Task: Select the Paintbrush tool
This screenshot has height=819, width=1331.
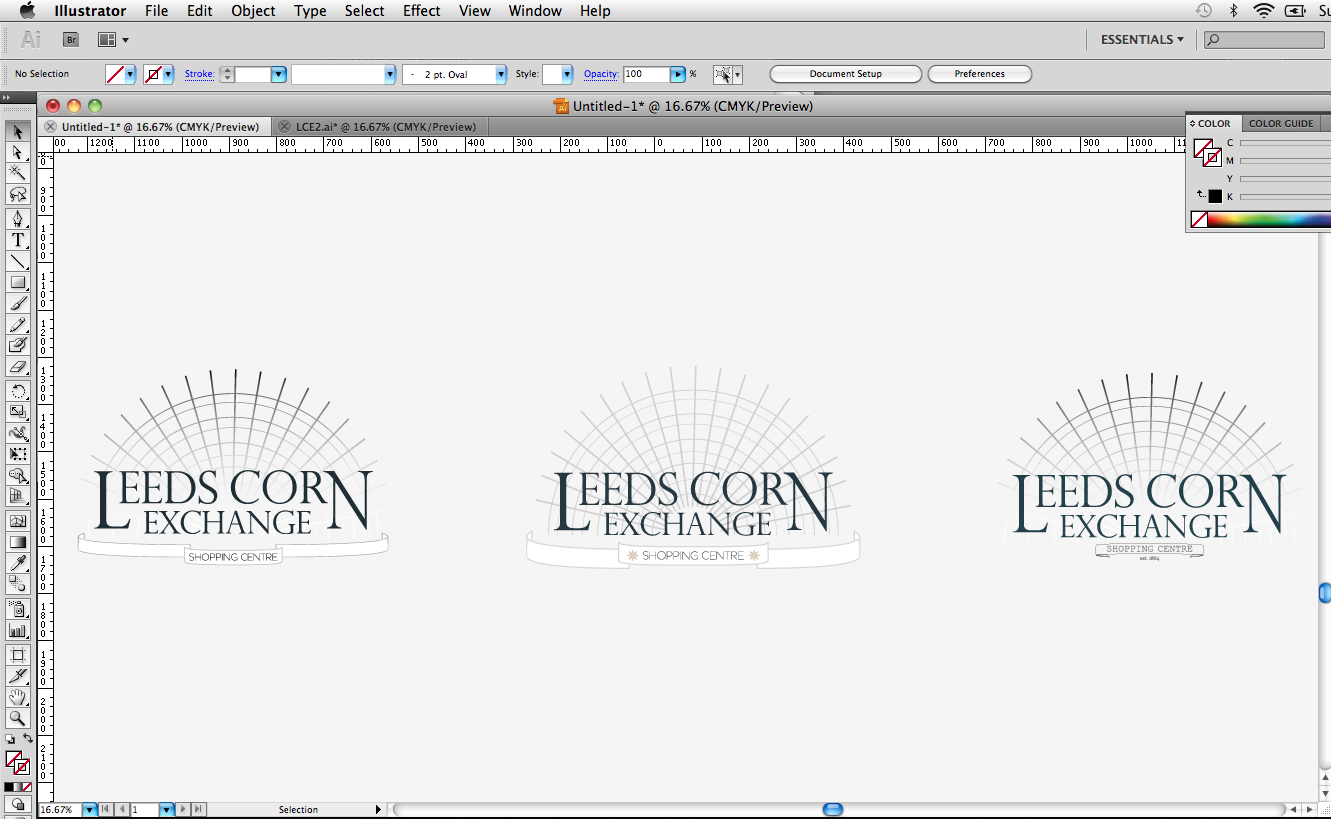Action: (x=18, y=303)
